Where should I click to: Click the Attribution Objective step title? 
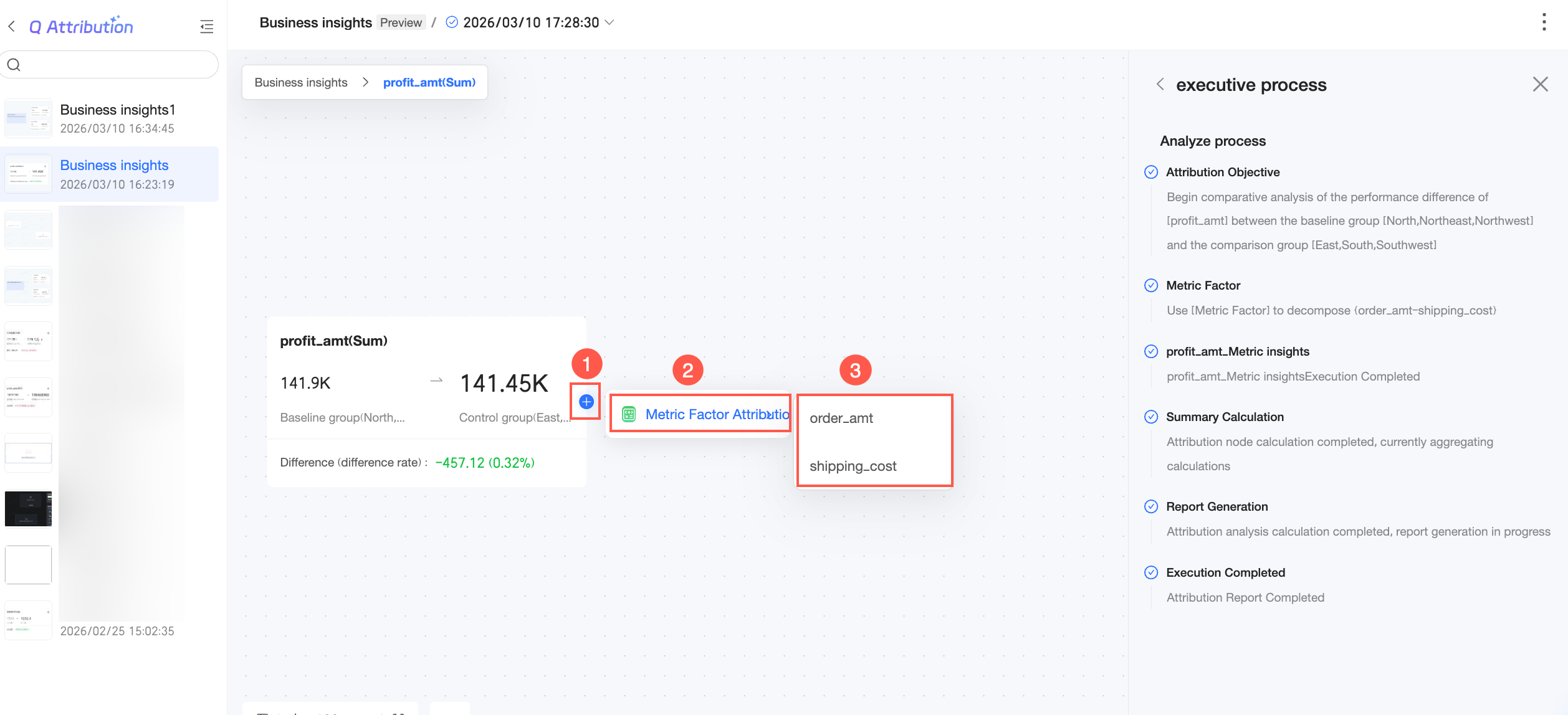(1223, 172)
